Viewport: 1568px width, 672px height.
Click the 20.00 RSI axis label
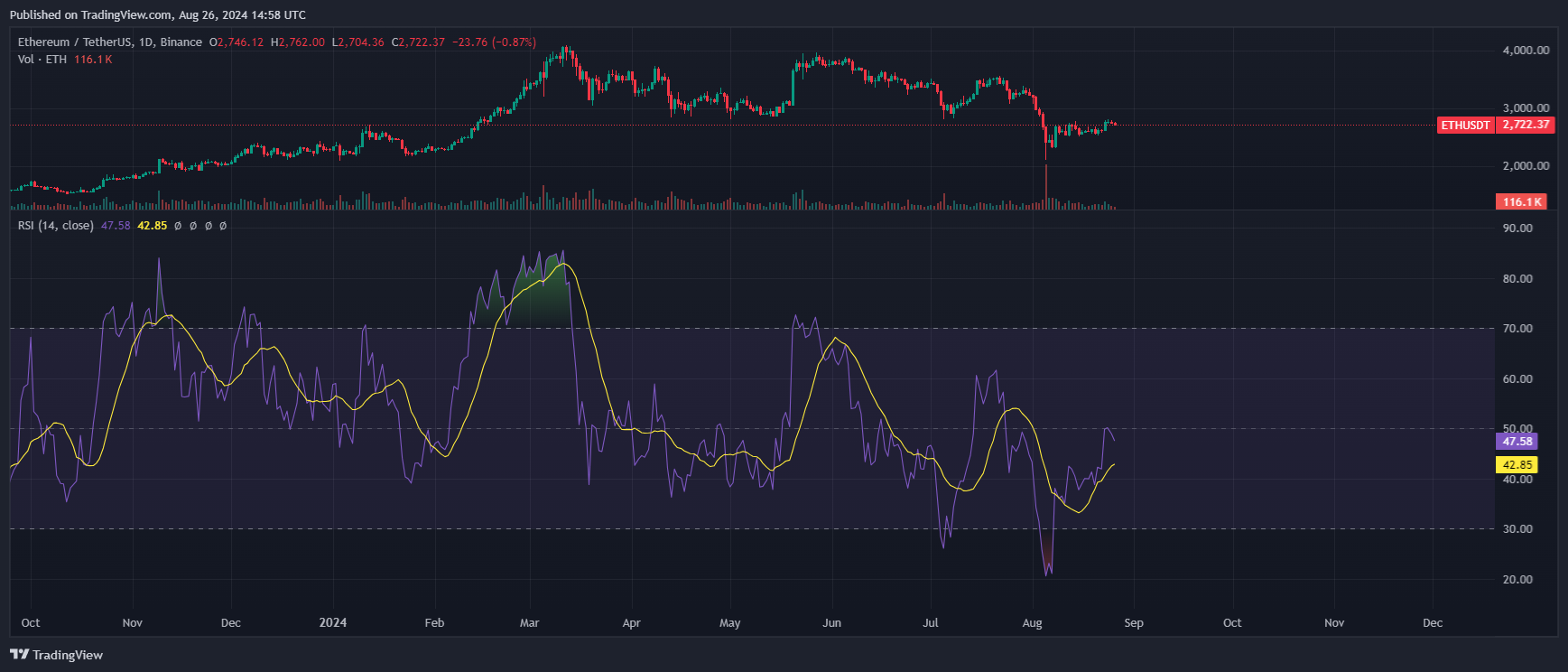[x=1517, y=580]
